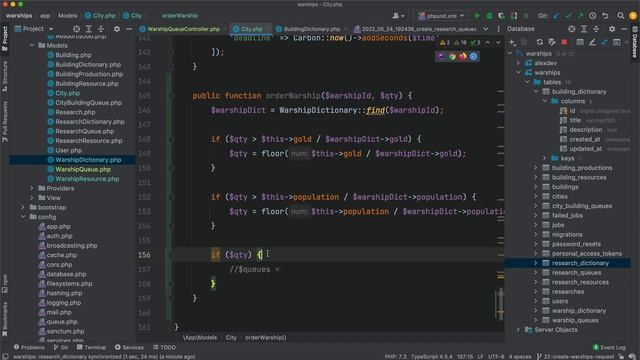Open preview in Safari browser icon

[x=473, y=57]
